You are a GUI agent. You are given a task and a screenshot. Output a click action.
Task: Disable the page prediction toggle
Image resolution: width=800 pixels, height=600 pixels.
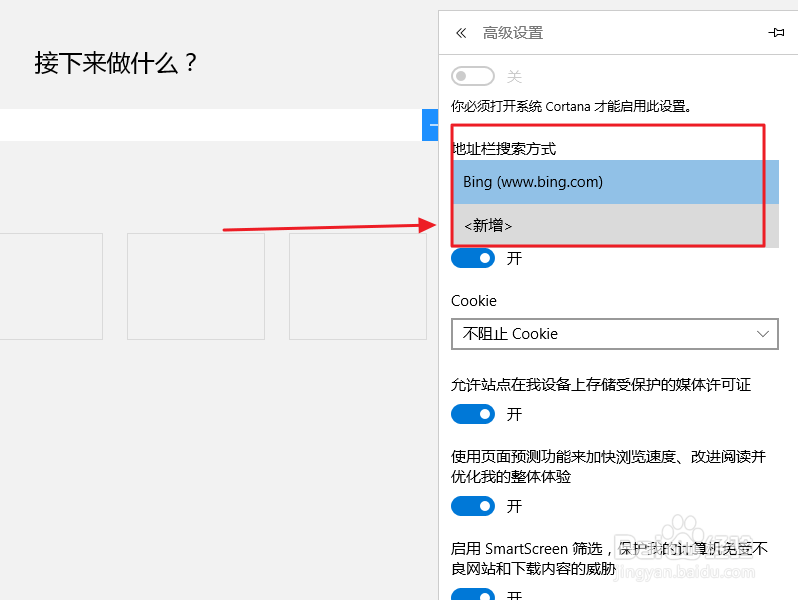[473, 506]
